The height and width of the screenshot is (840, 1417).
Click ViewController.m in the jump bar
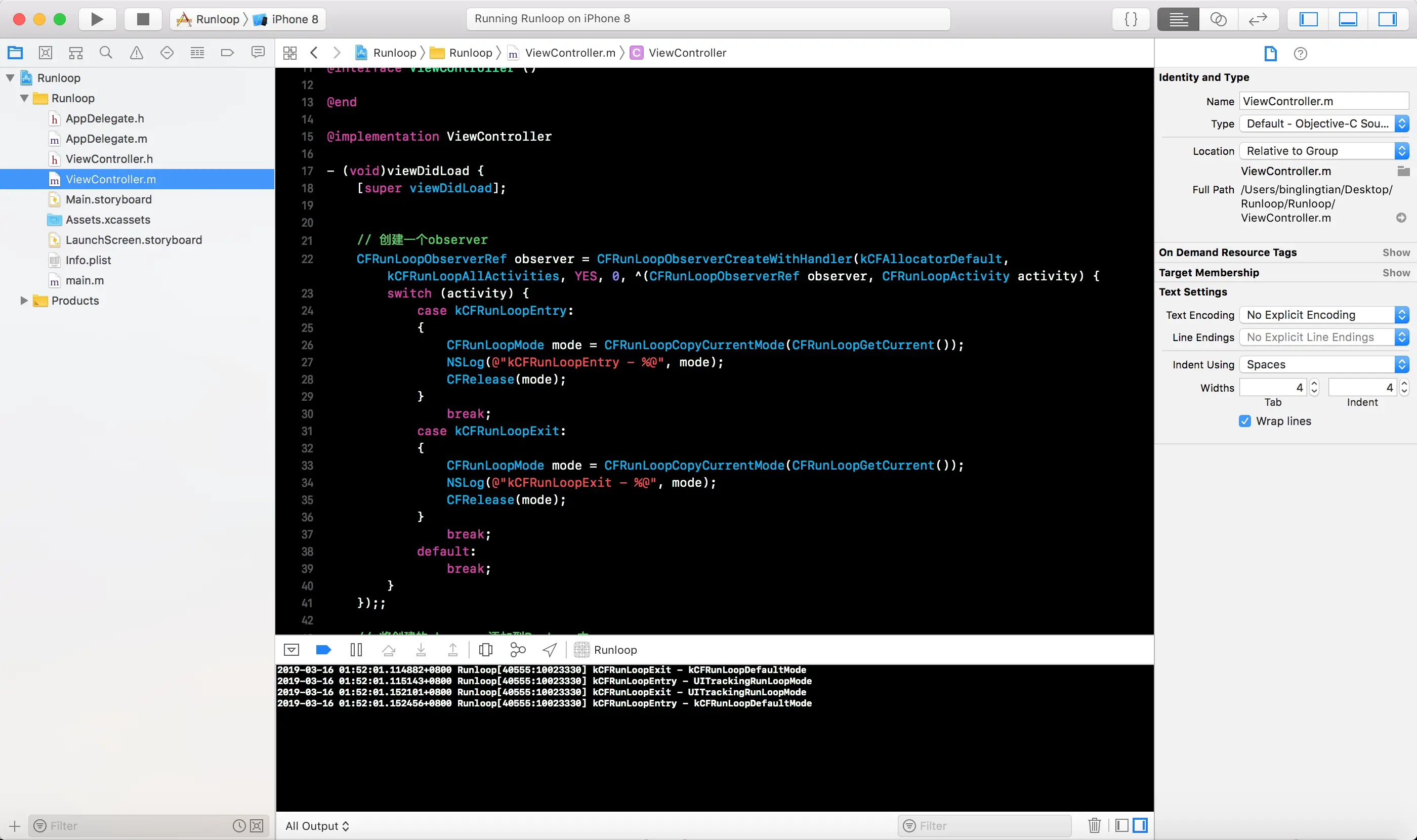click(569, 53)
